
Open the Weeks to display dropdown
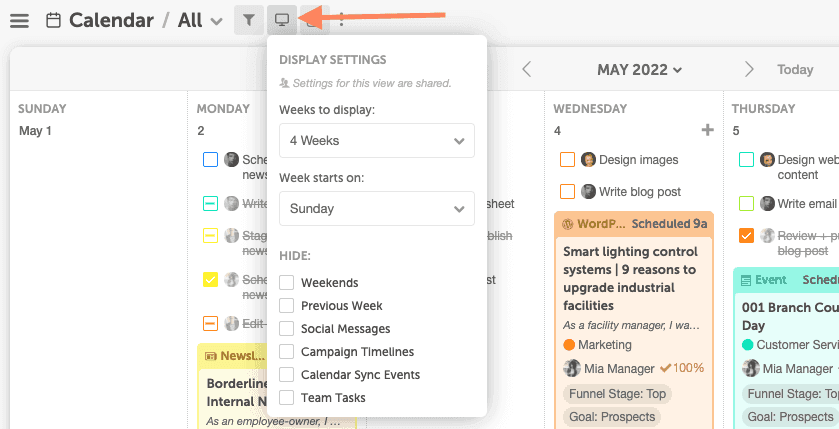click(x=377, y=141)
